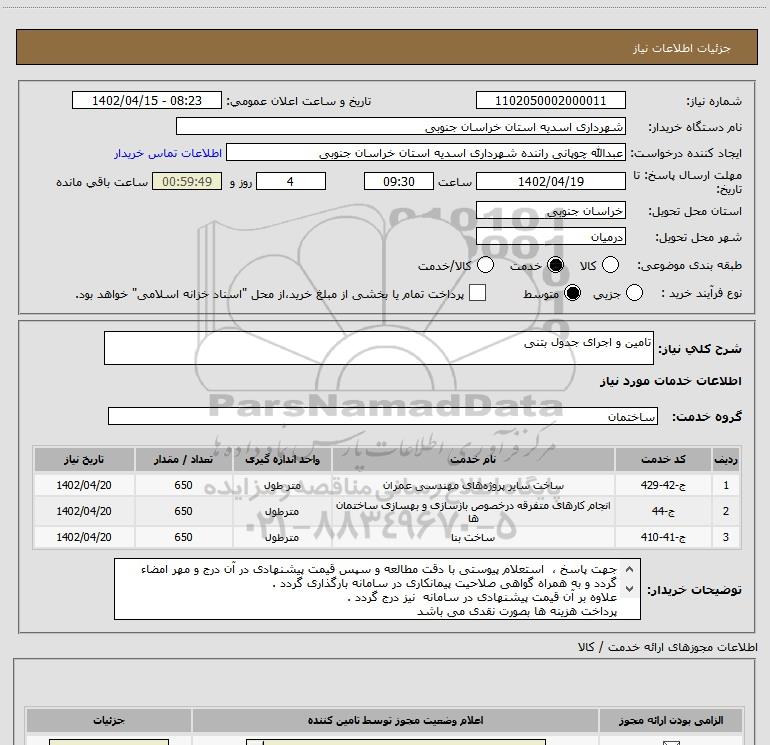
Task: Click service code ج-44
Action: (663, 511)
